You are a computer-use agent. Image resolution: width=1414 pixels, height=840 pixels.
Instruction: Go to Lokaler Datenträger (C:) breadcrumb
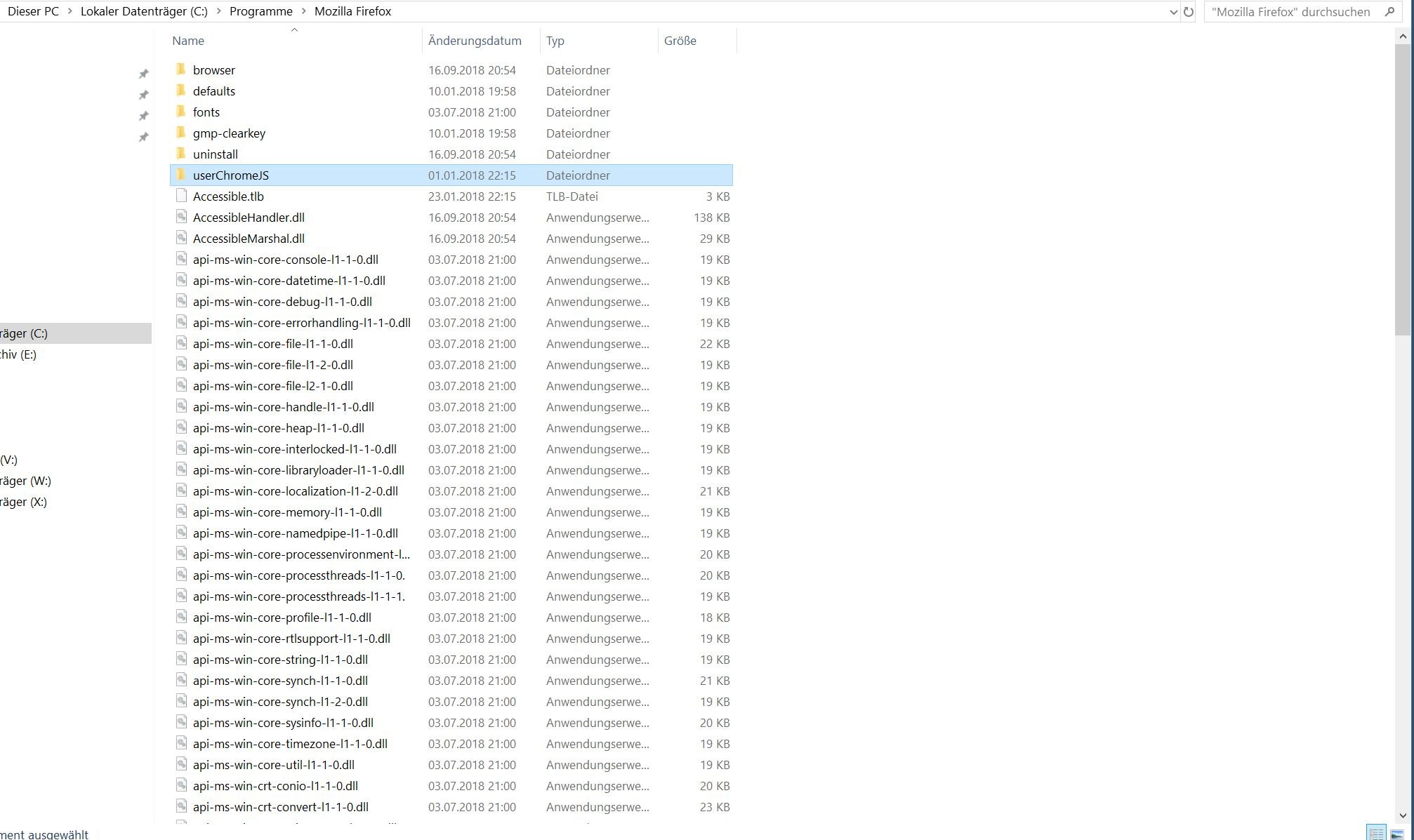tap(144, 12)
